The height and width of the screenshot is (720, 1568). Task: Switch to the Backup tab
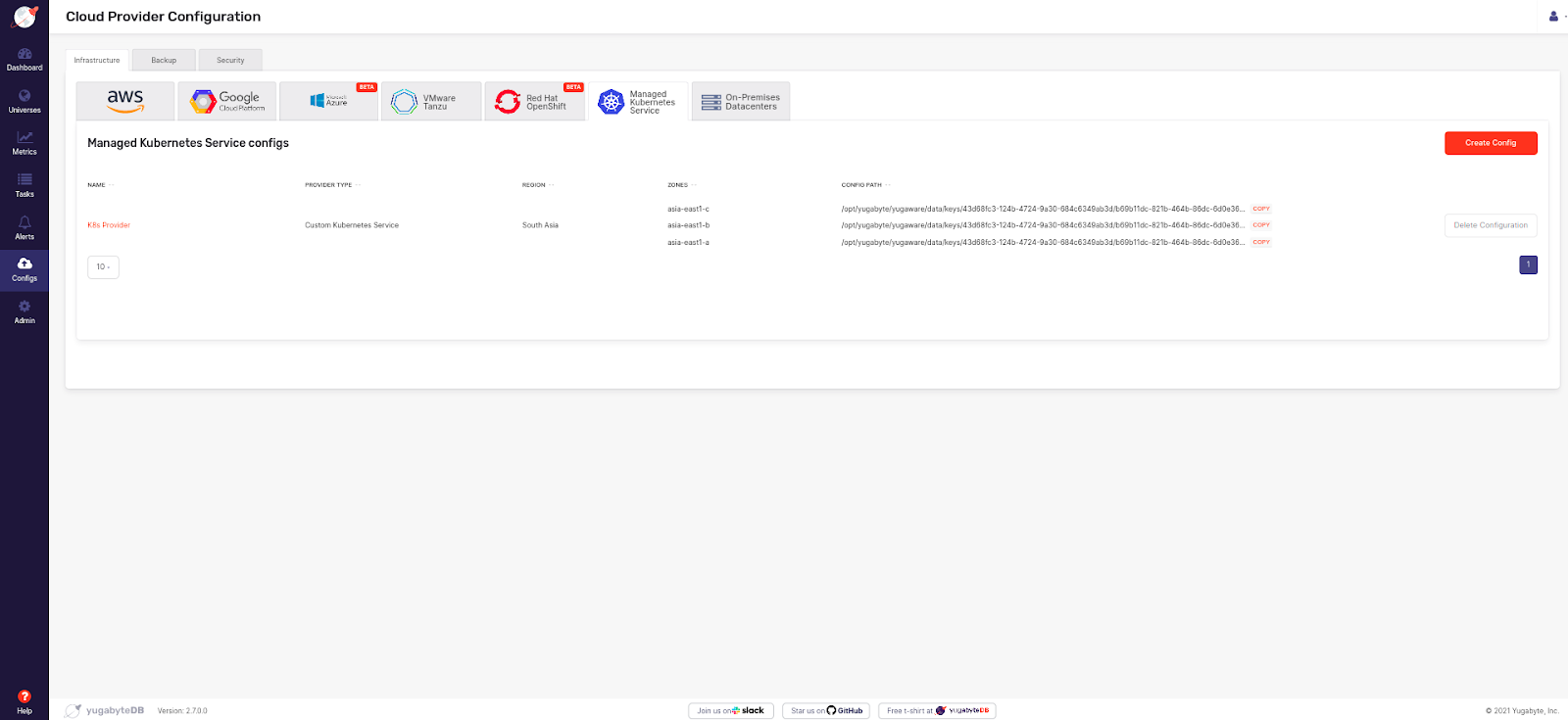tap(164, 60)
